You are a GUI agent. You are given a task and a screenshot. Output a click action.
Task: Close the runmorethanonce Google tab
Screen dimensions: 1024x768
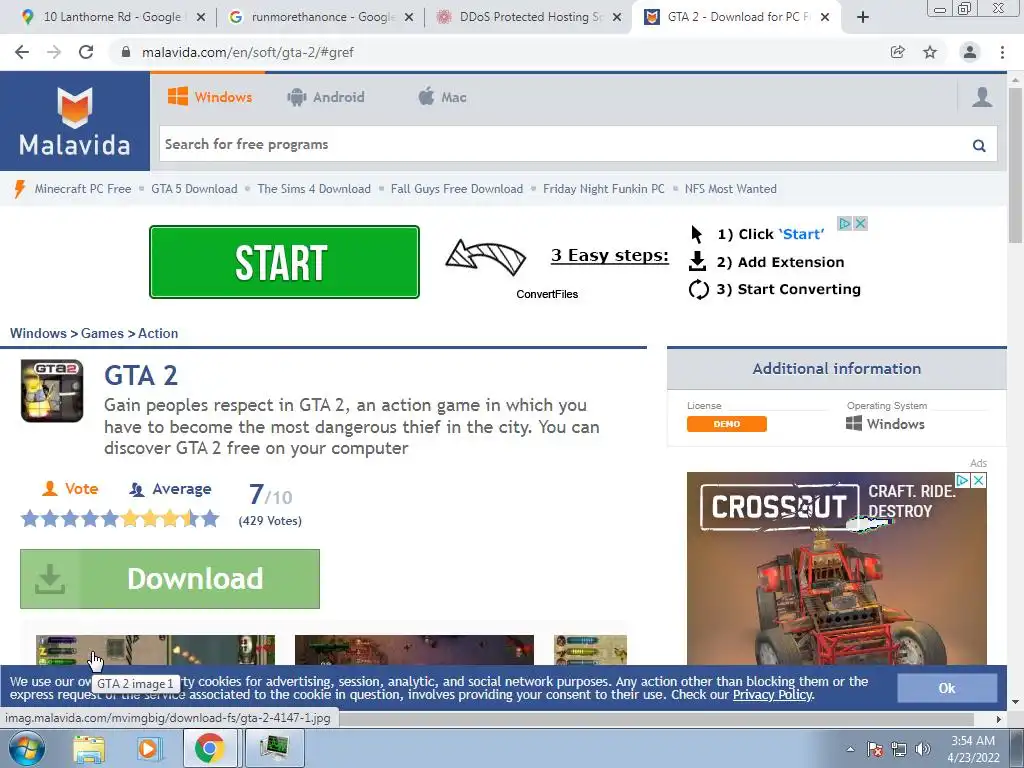click(x=409, y=18)
